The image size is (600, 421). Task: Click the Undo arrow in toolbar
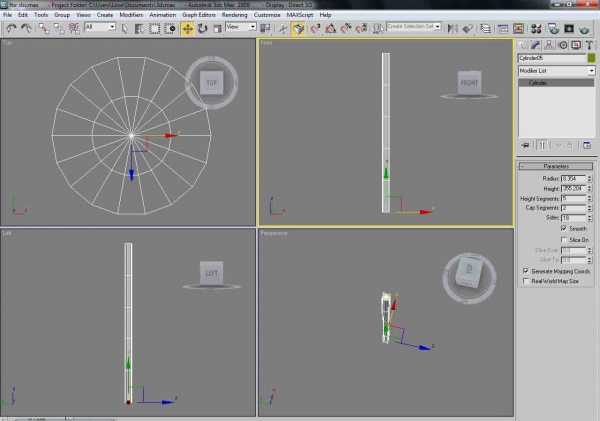point(11,29)
